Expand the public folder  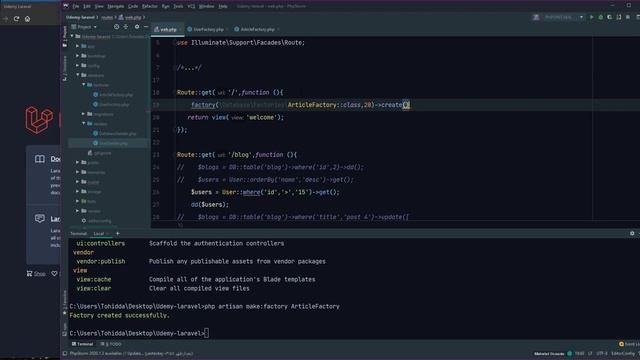point(78,162)
